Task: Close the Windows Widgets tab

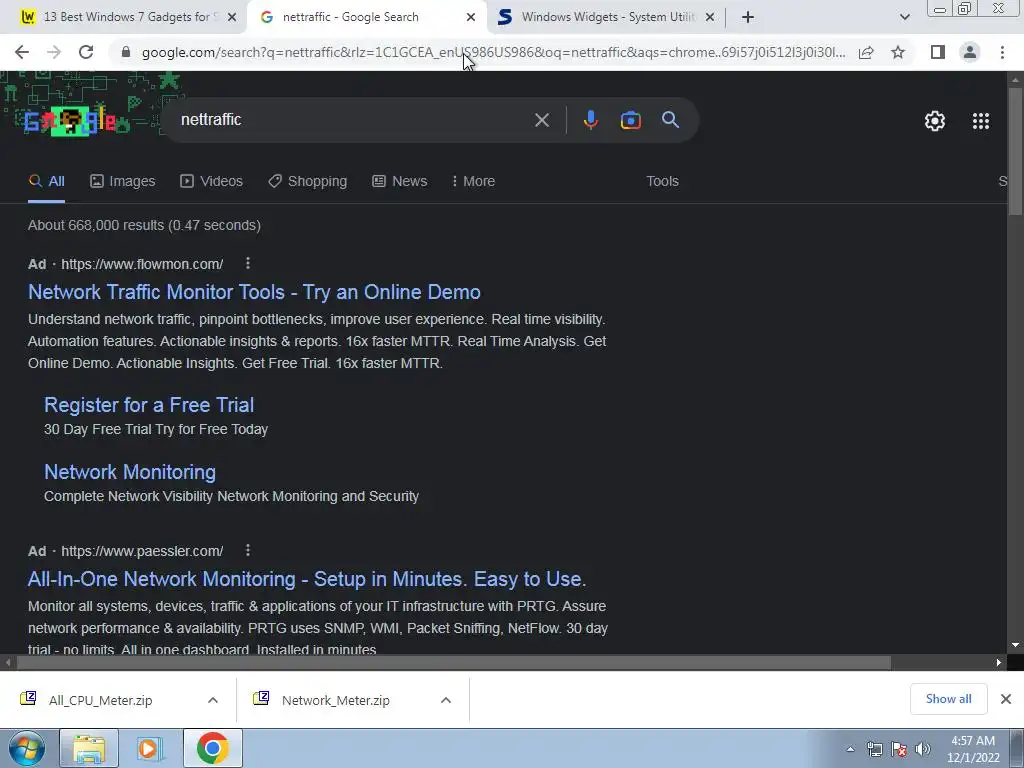Action: 710,18
